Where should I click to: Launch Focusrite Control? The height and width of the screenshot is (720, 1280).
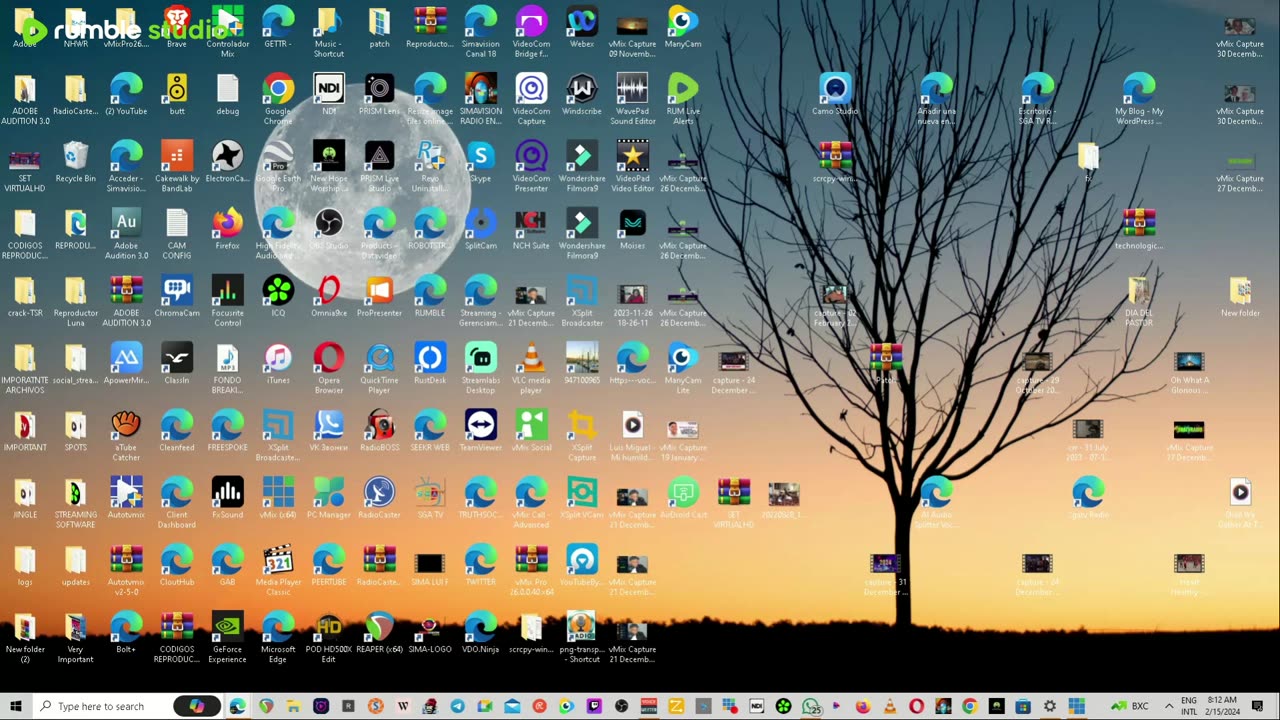click(227, 299)
